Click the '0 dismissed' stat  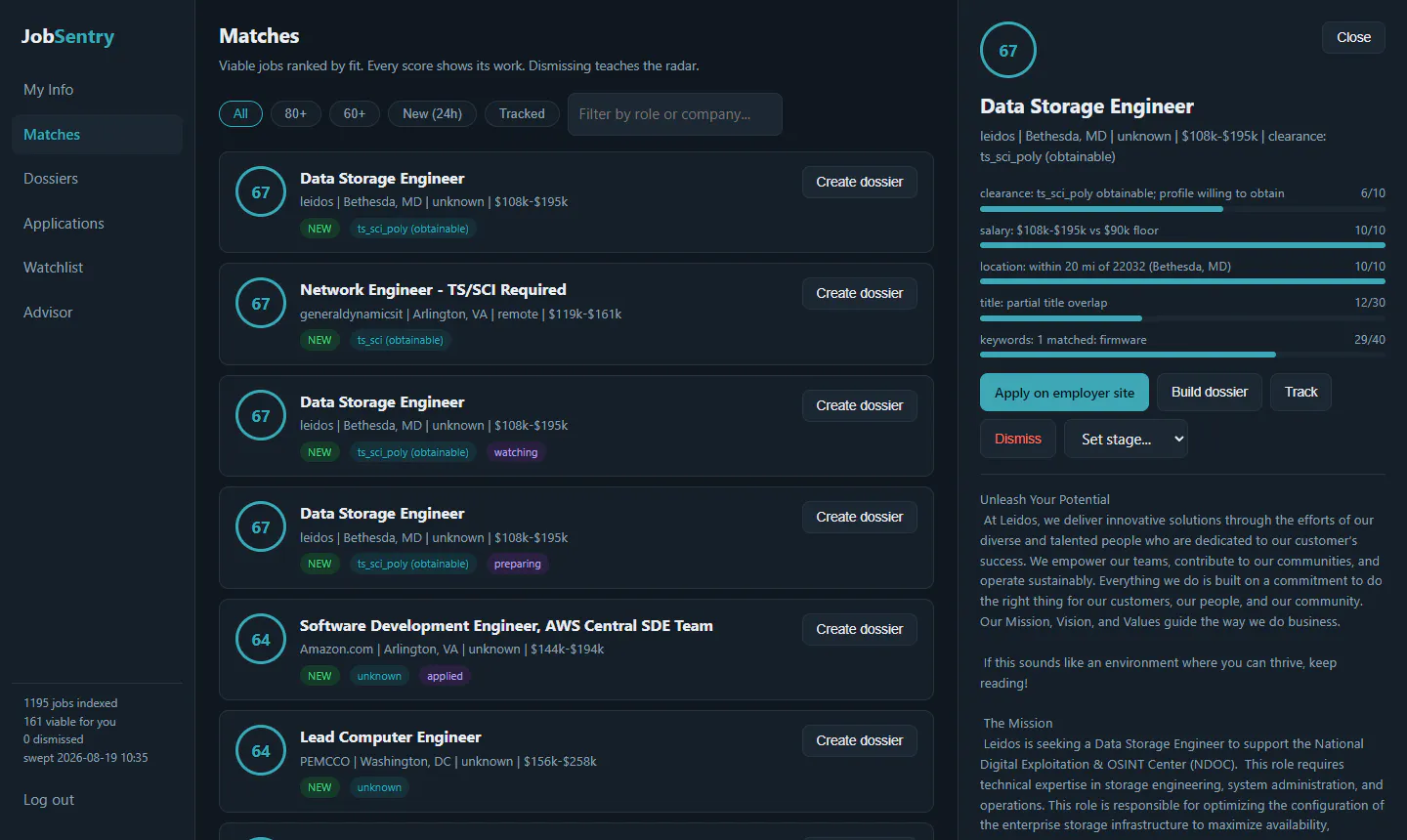pos(54,739)
